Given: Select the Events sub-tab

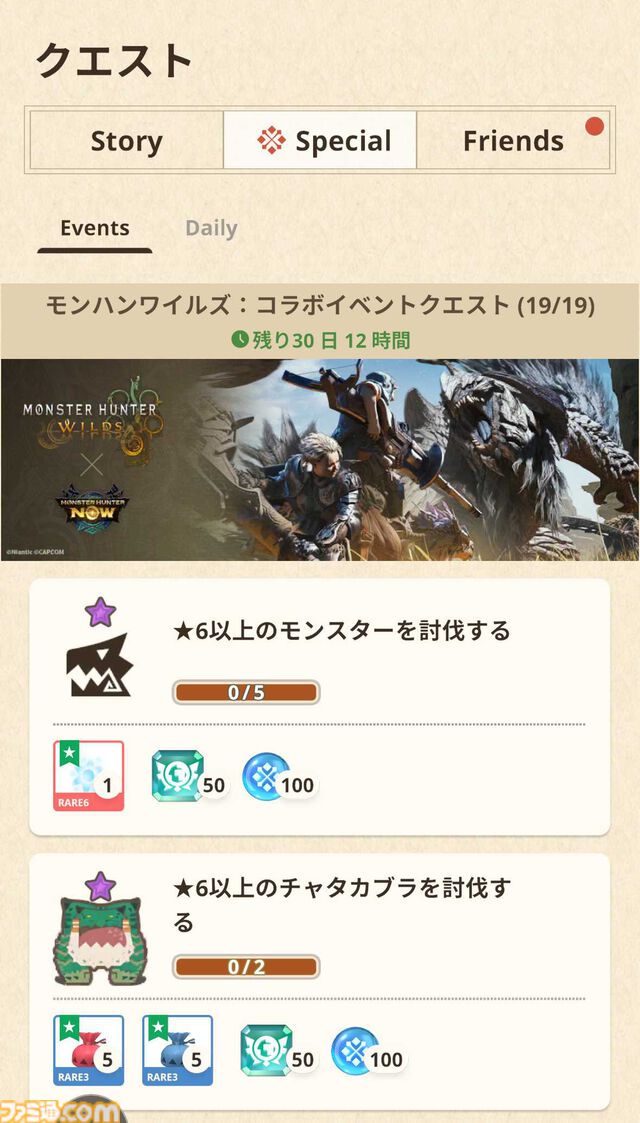Looking at the screenshot, I should pos(95,228).
